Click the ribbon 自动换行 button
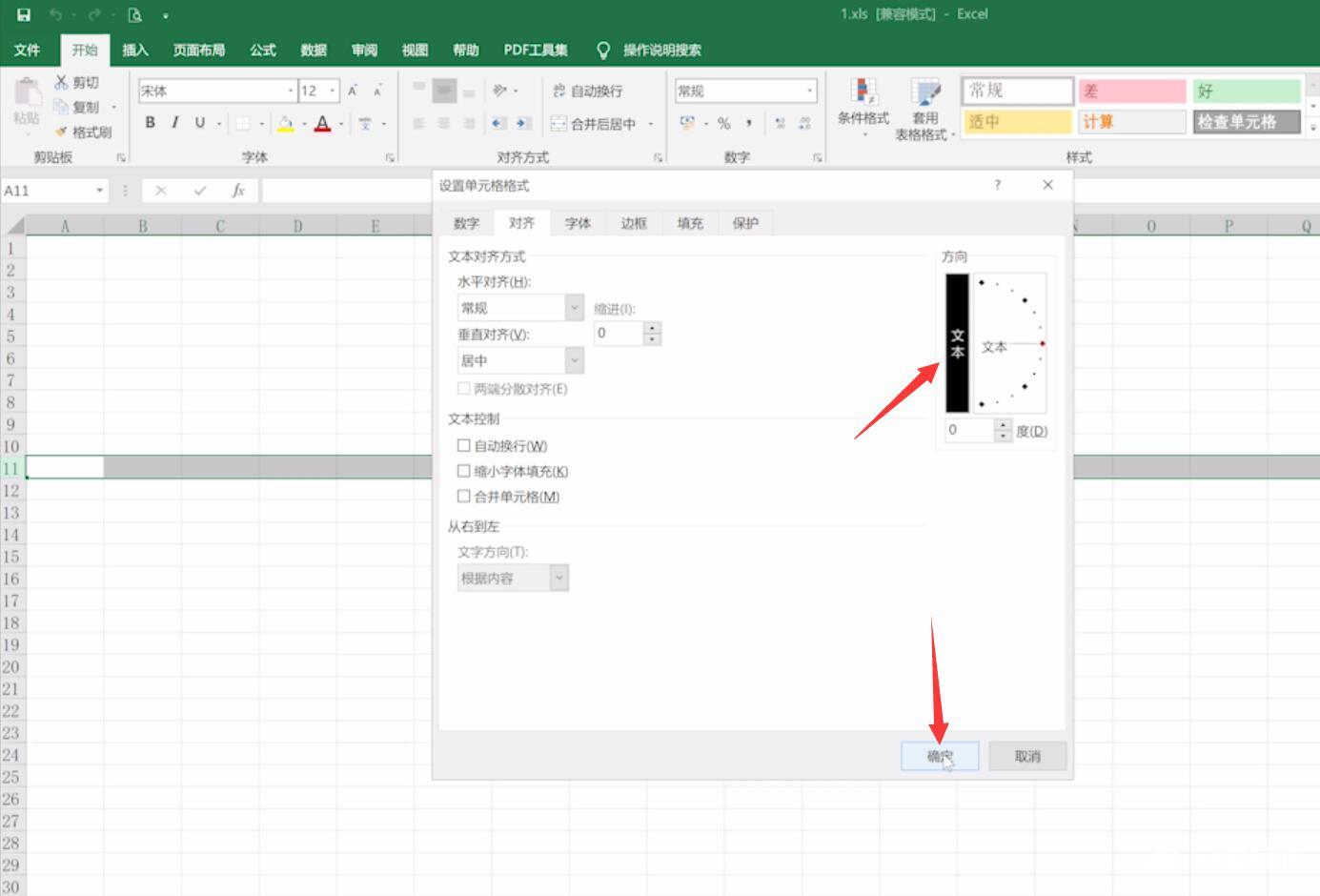This screenshot has height=896, width=1320. pyautogui.click(x=587, y=91)
